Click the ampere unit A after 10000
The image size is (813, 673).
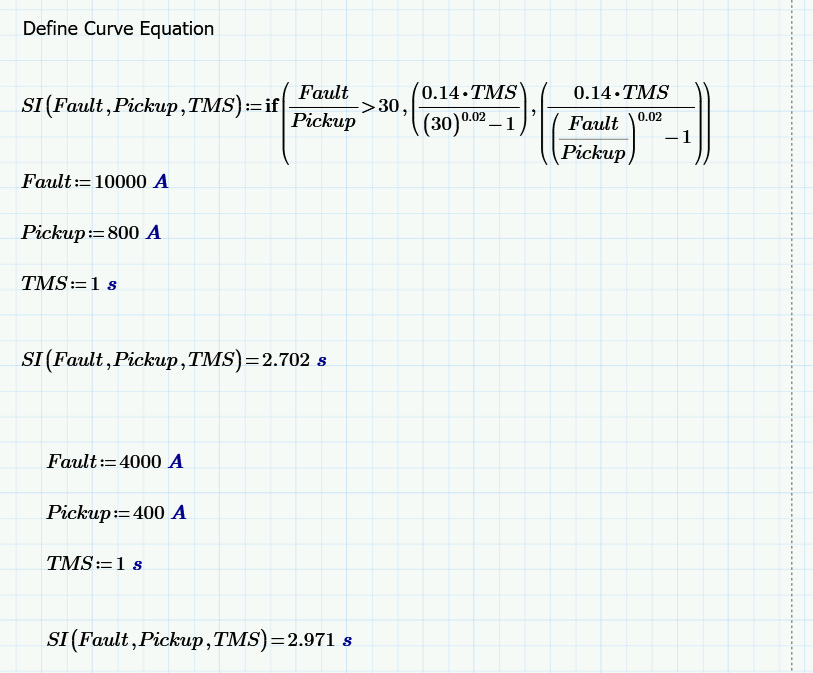[x=162, y=181]
